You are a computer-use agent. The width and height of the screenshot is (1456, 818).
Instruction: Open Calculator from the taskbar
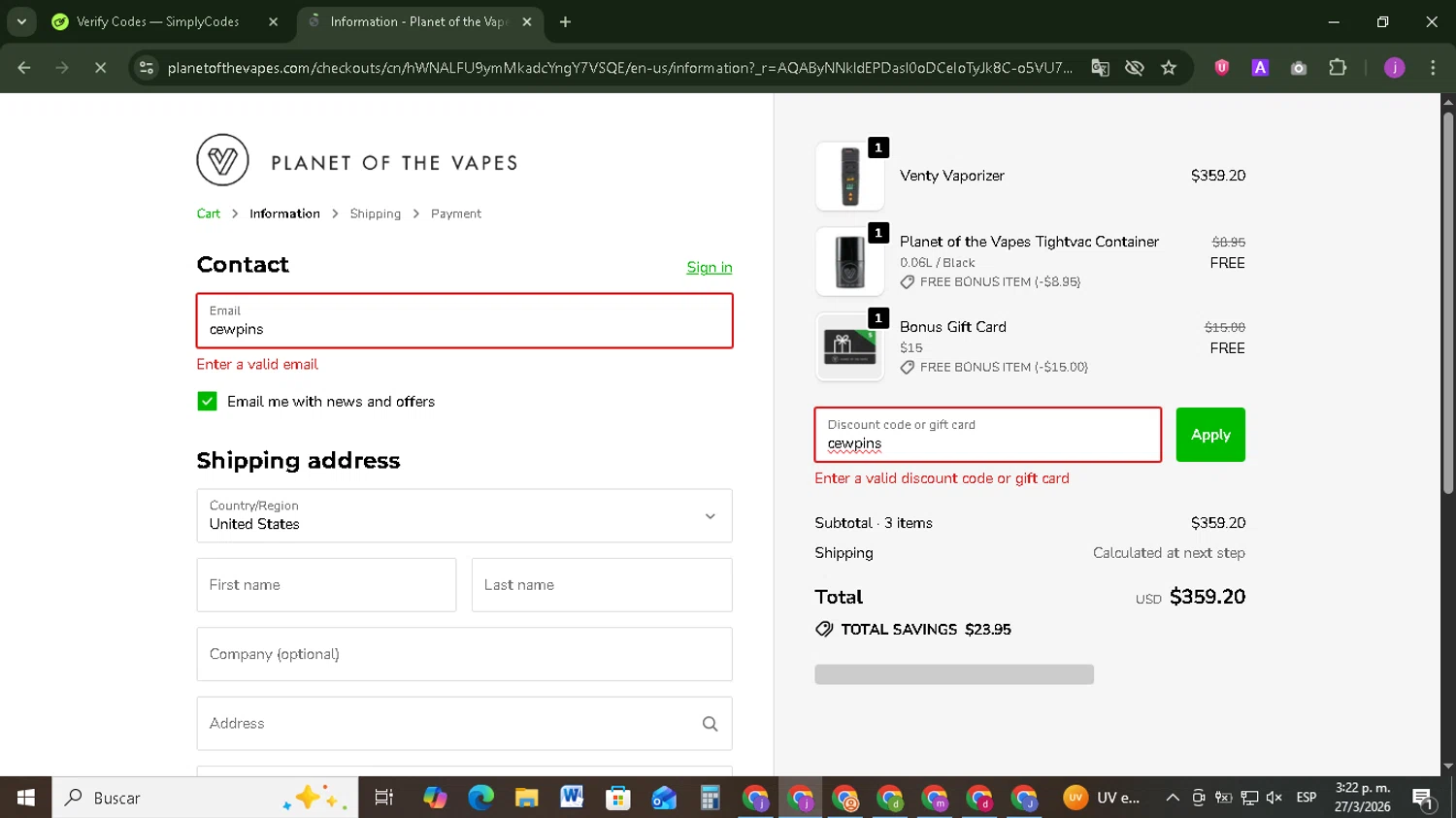tap(710, 798)
